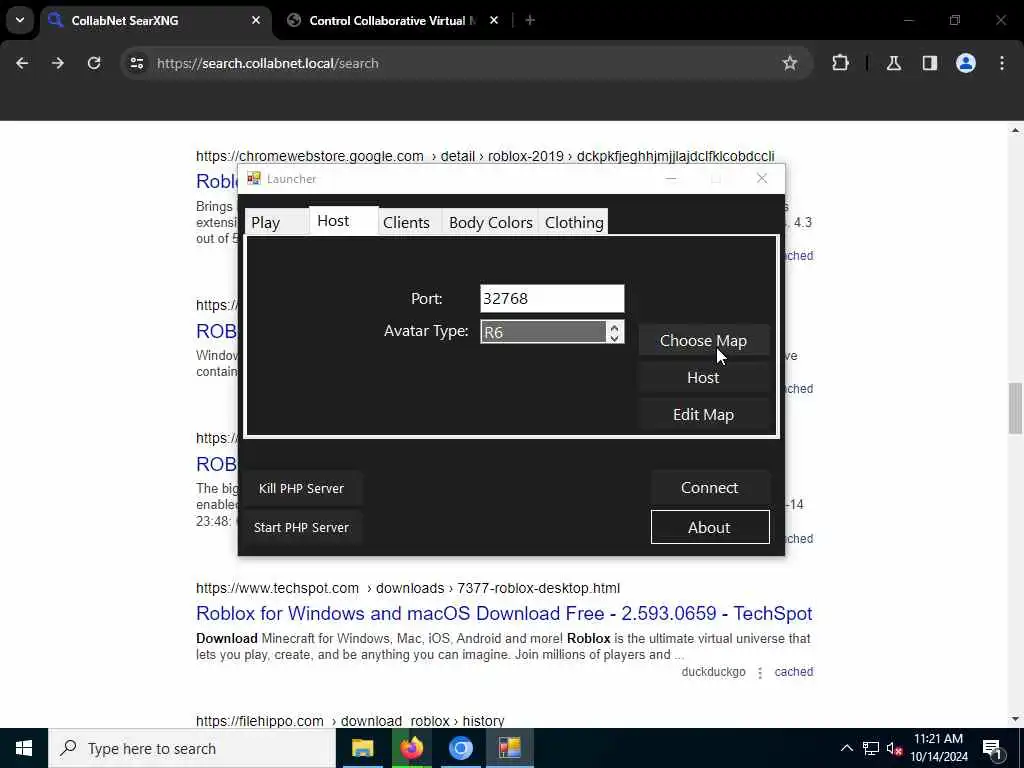Bookmark this page with the star icon
Image resolution: width=1024 pixels, height=768 pixels.
(x=790, y=63)
